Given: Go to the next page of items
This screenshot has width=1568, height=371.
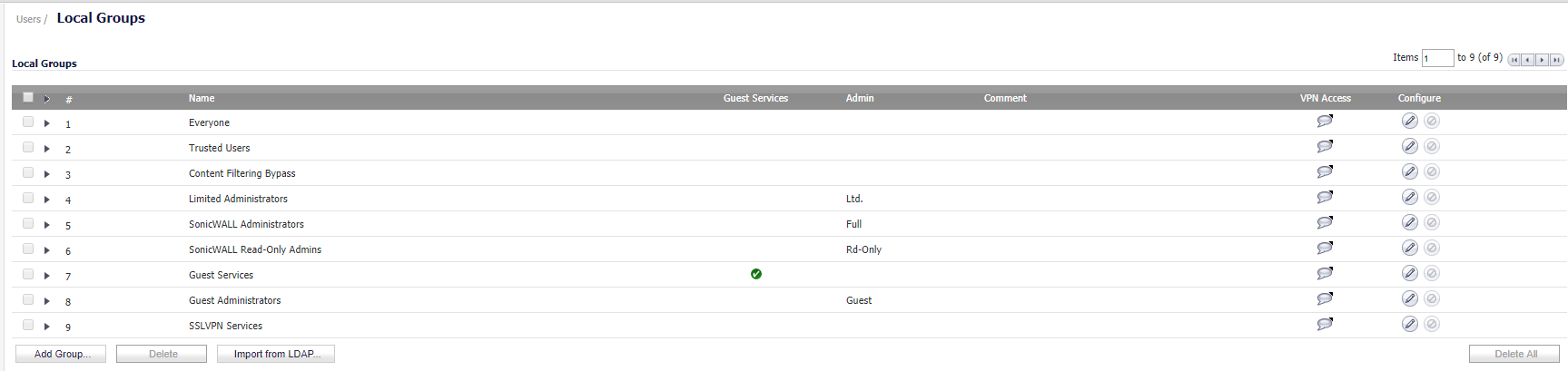Looking at the screenshot, I should point(1542,60).
